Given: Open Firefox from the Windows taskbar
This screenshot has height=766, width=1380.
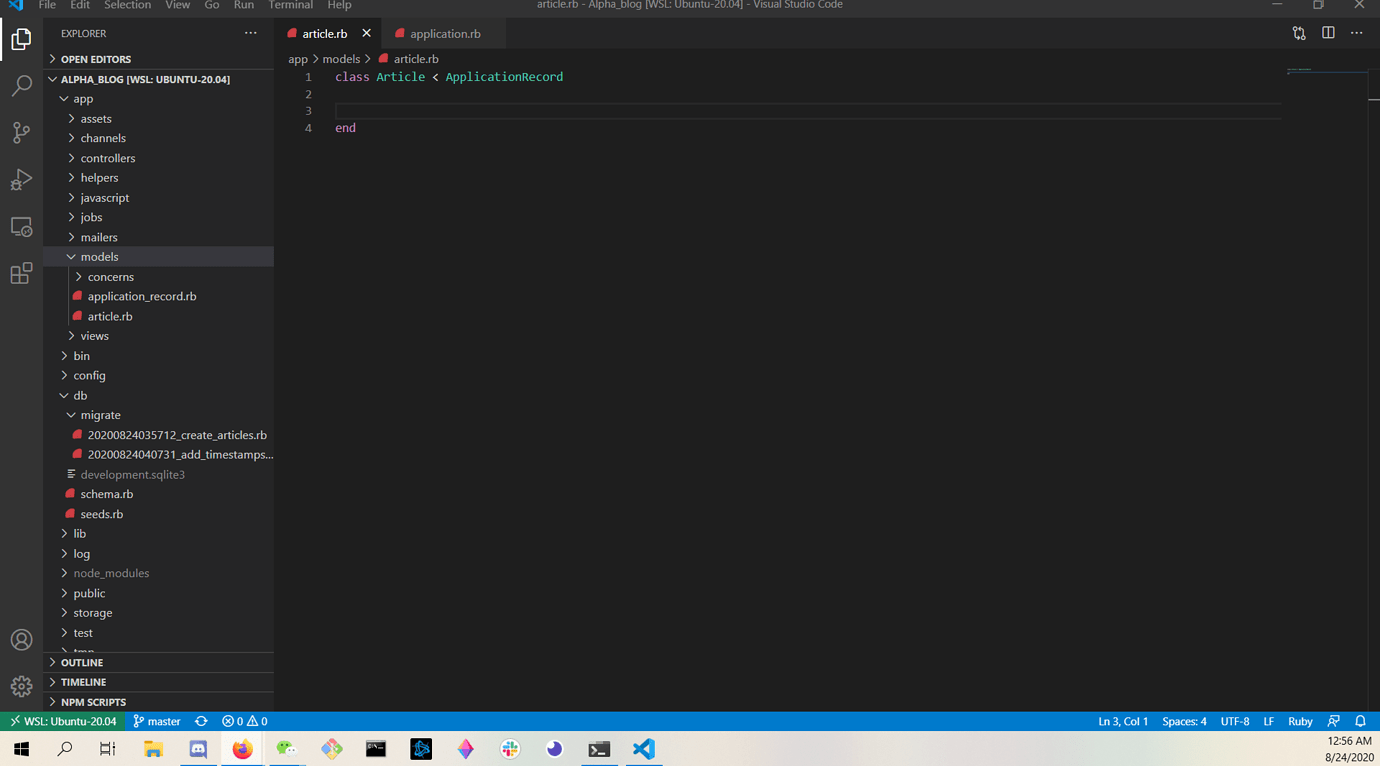Looking at the screenshot, I should click(x=242, y=749).
